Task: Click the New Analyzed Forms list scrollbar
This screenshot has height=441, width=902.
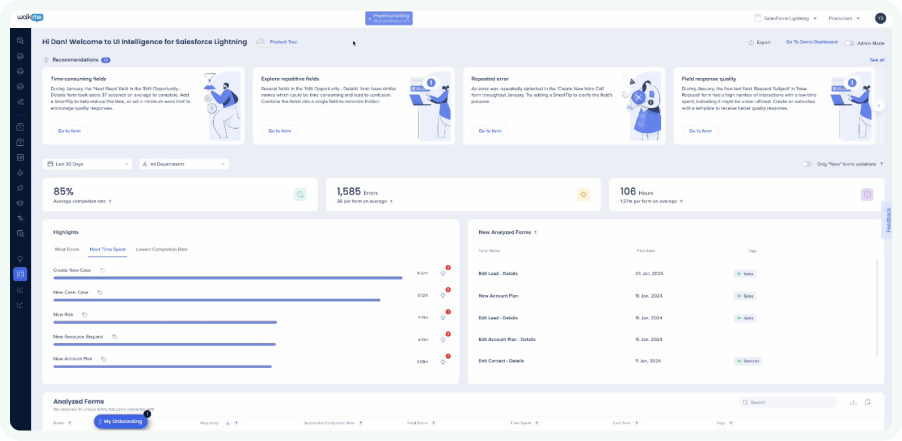Action: coord(877,308)
